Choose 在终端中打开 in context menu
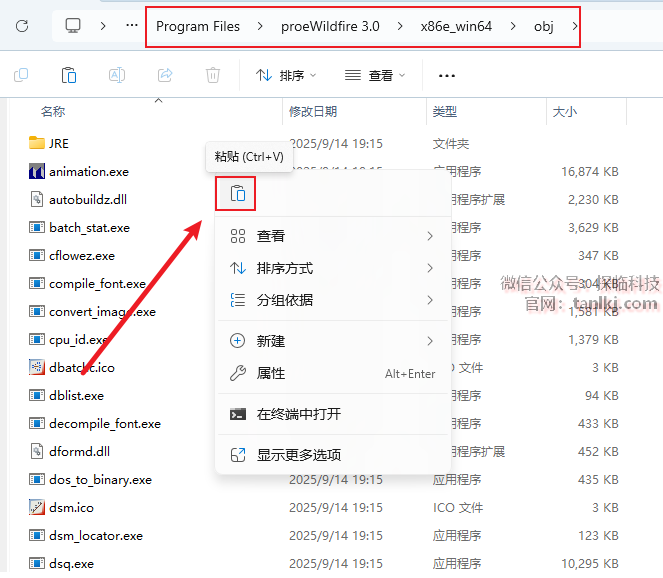 click(x=332, y=414)
